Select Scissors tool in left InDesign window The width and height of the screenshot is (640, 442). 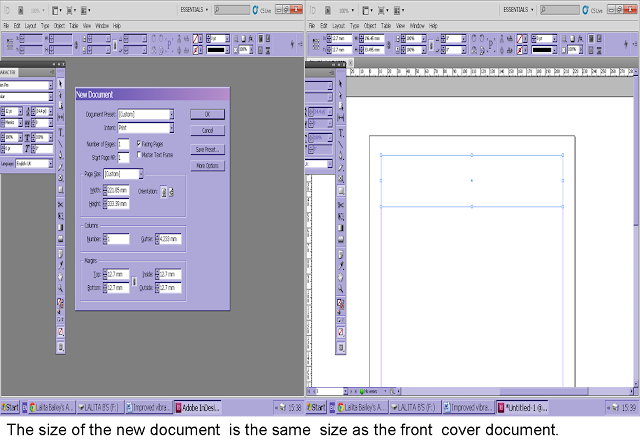pos(60,204)
